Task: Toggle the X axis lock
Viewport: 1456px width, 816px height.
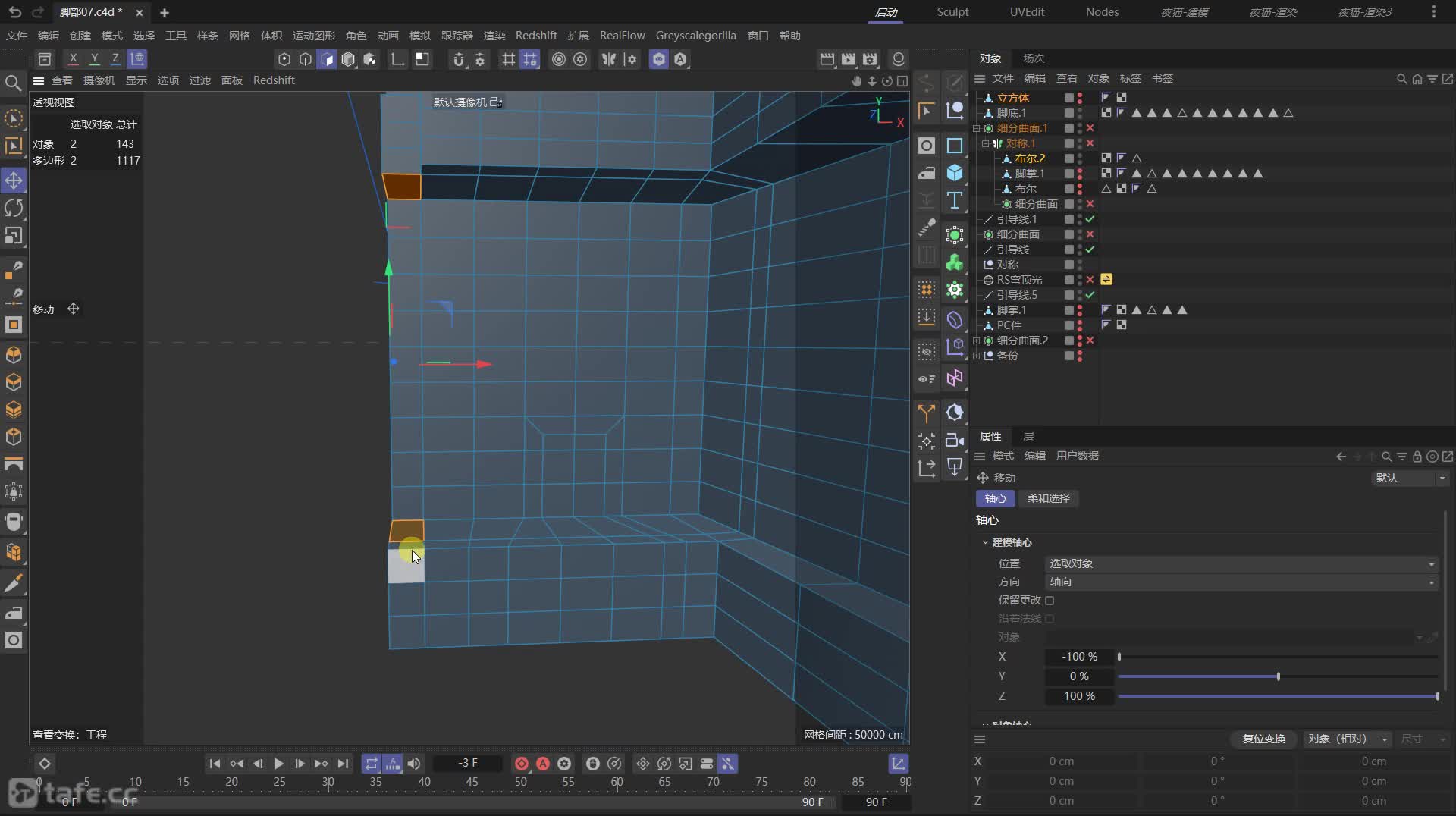Action: tap(73, 58)
